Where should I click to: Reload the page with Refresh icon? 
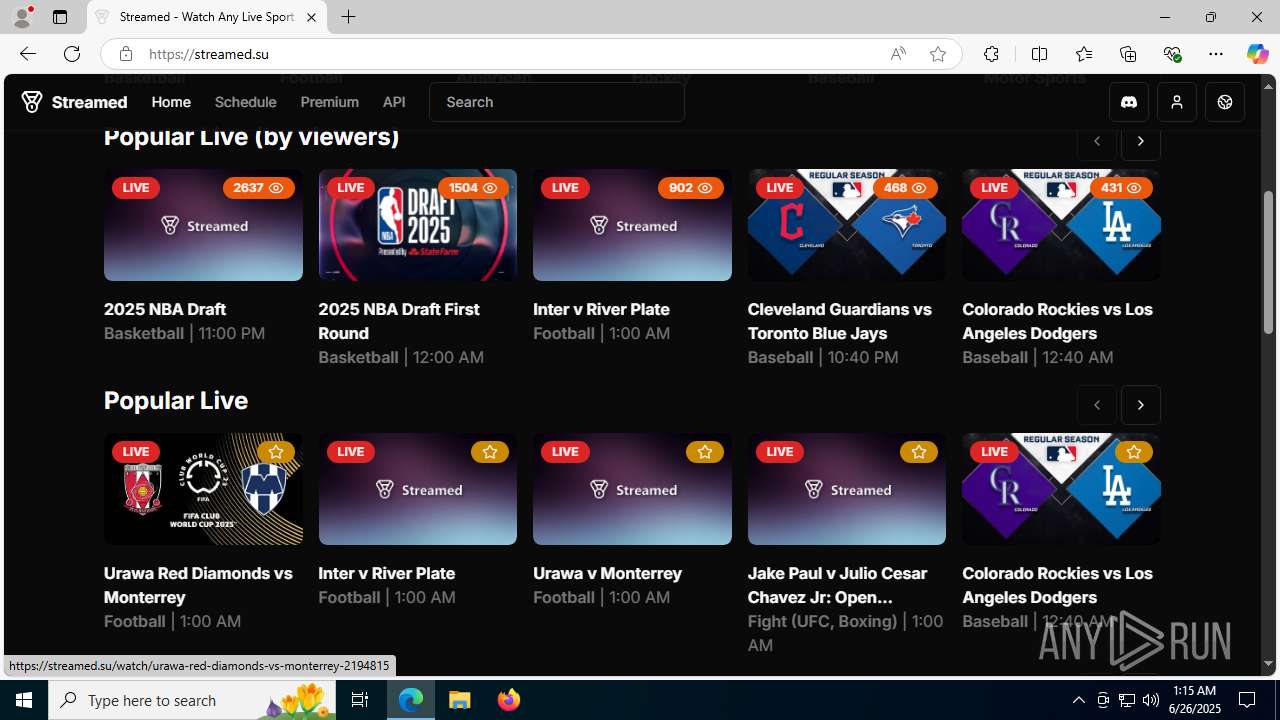coord(72,54)
